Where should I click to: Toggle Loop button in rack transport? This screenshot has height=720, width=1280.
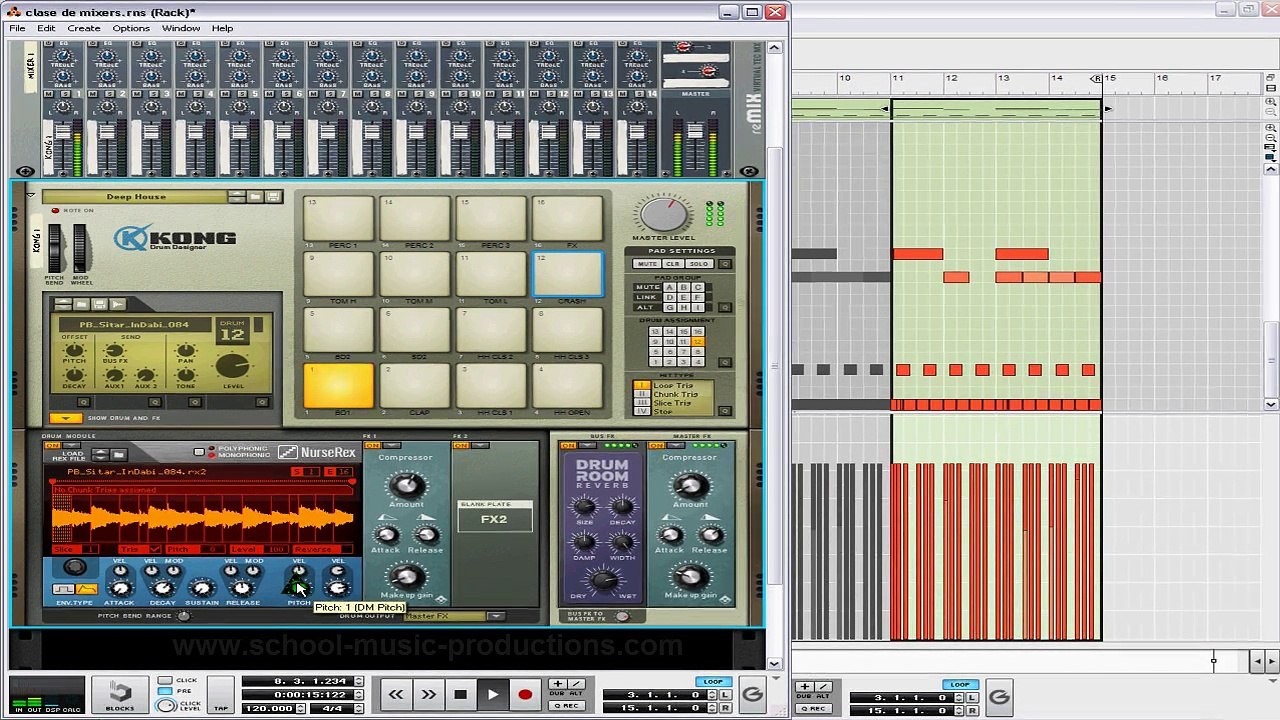(713, 682)
